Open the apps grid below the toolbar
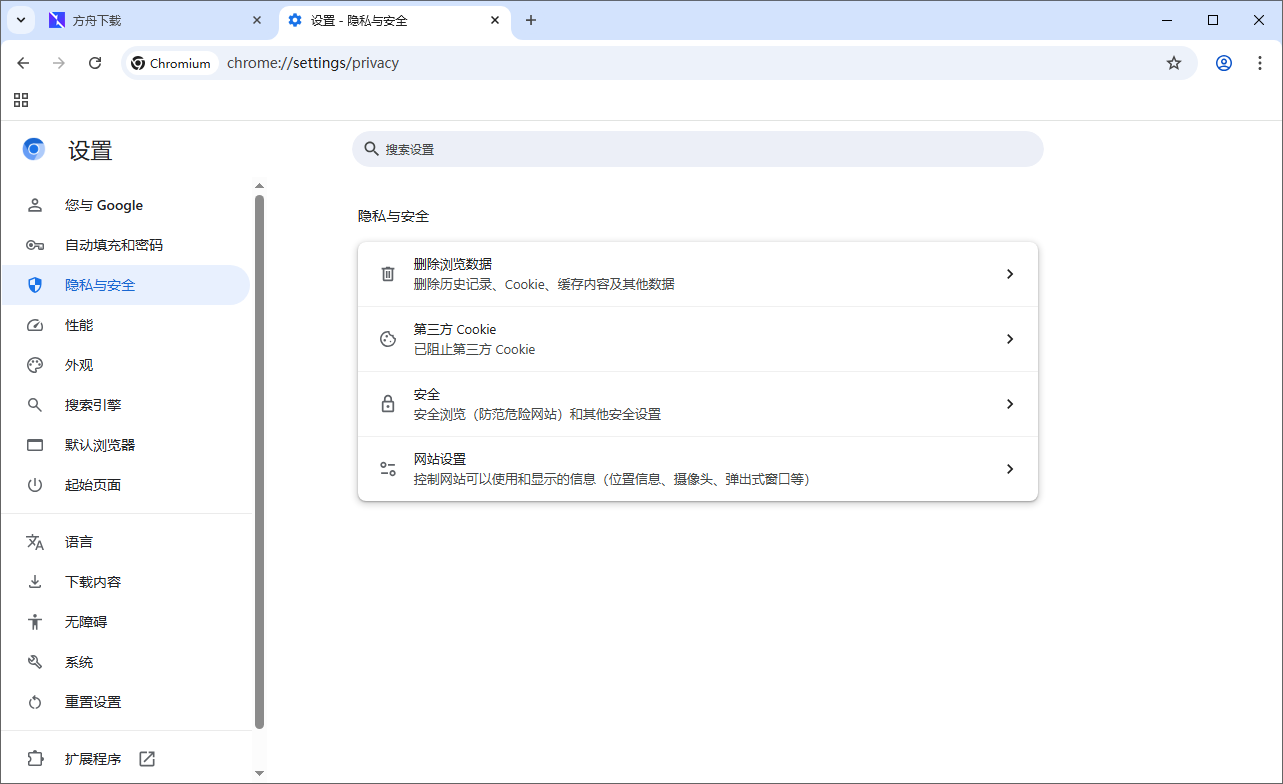This screenshot has height=784, width=1283. point(20,100)
